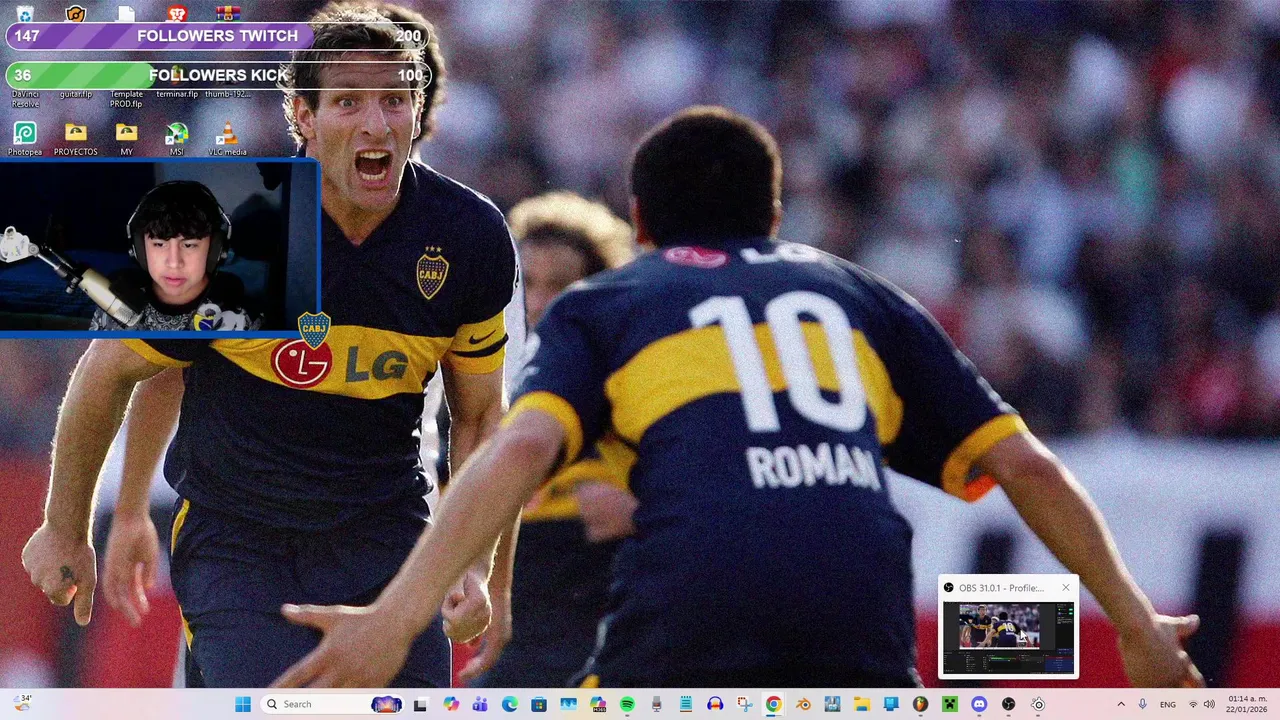Expand the hidden system tray icons
This screenshot has width=1280, height=720.
pos(1120,704)
